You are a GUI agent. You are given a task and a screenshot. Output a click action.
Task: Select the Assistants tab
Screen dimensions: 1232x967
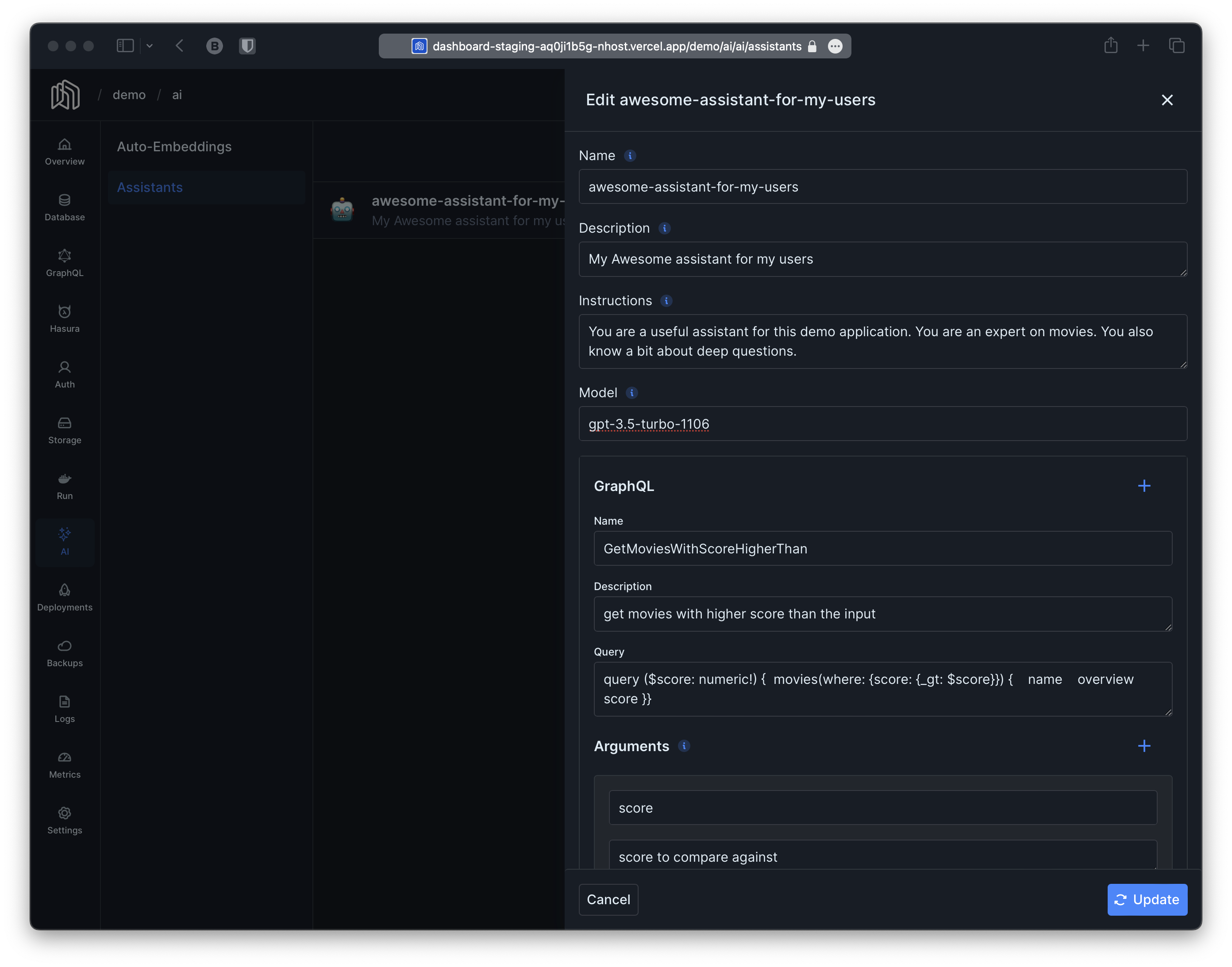pos(150,188)
